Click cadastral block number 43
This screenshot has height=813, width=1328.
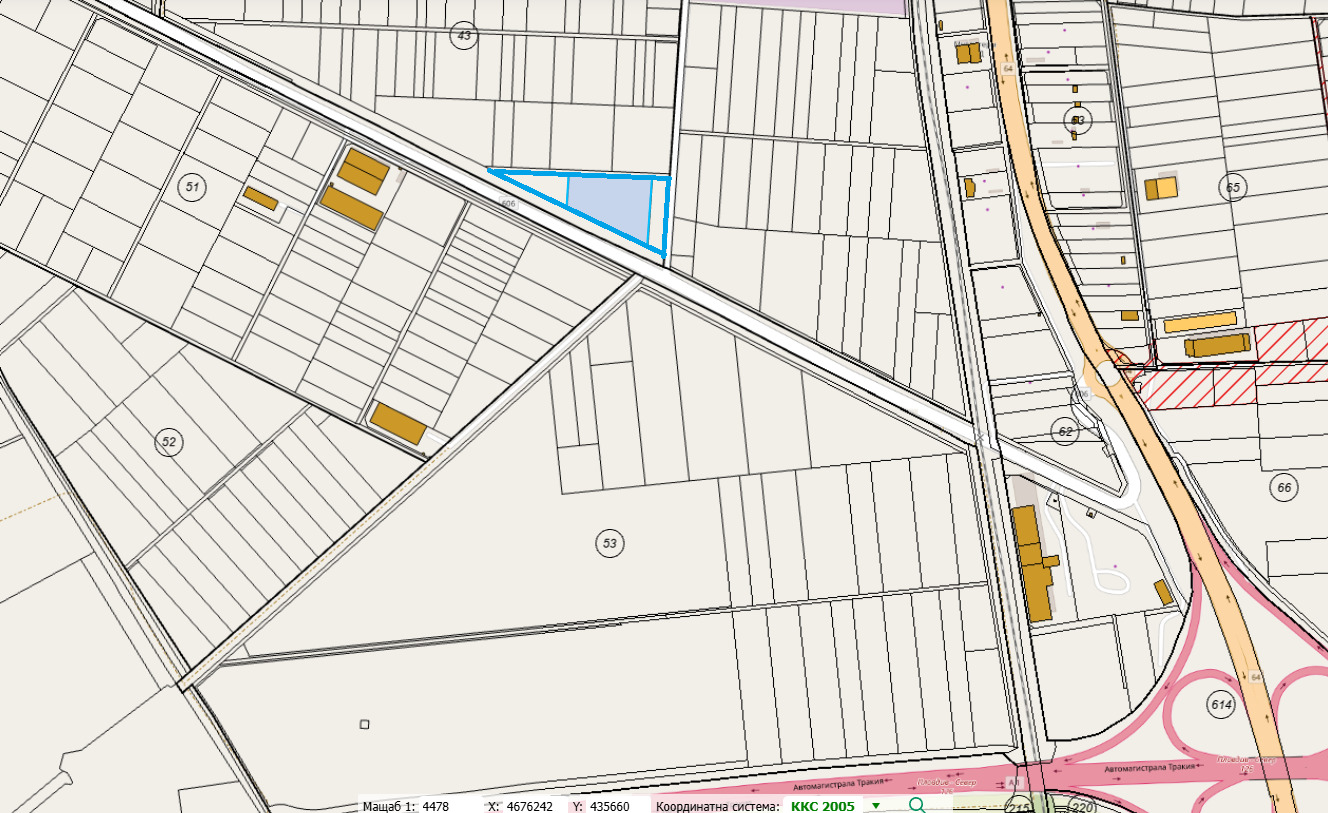click(x=463, y=37)
